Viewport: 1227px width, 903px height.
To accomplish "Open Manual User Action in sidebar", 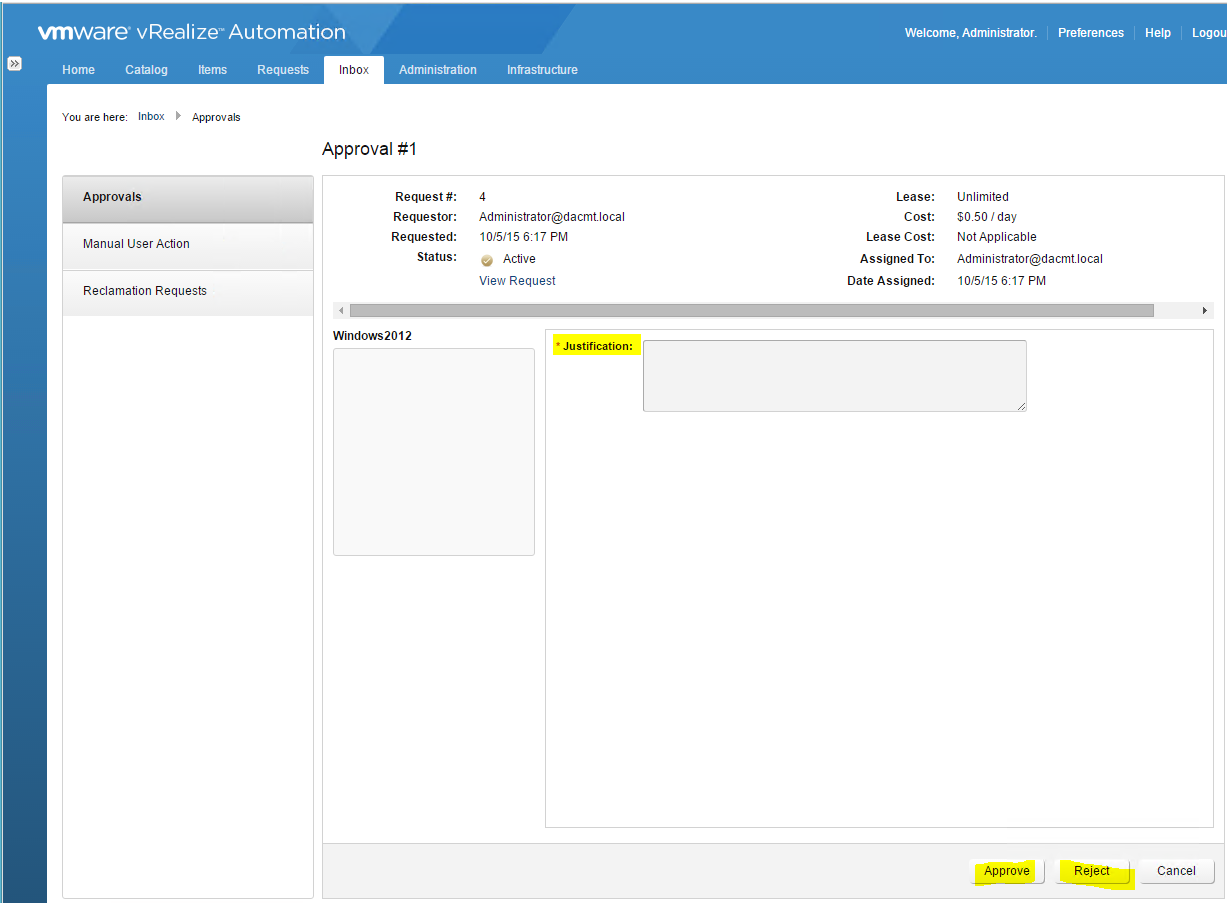I will pyautogui.click(x=188, y=245).
